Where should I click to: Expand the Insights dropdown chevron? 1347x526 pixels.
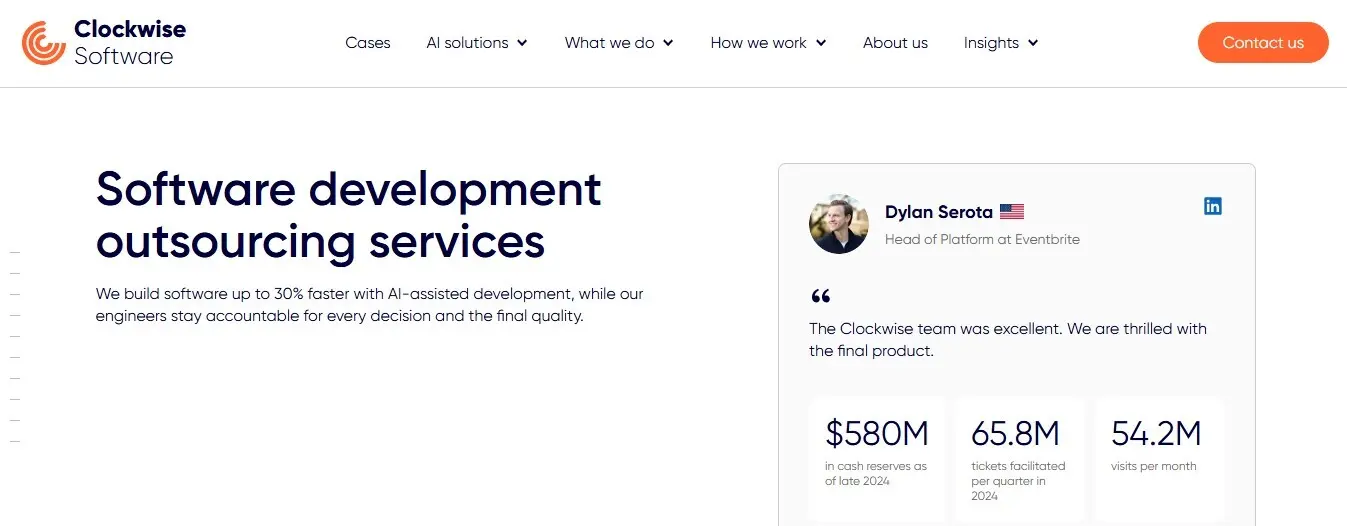click(1033, 43)
